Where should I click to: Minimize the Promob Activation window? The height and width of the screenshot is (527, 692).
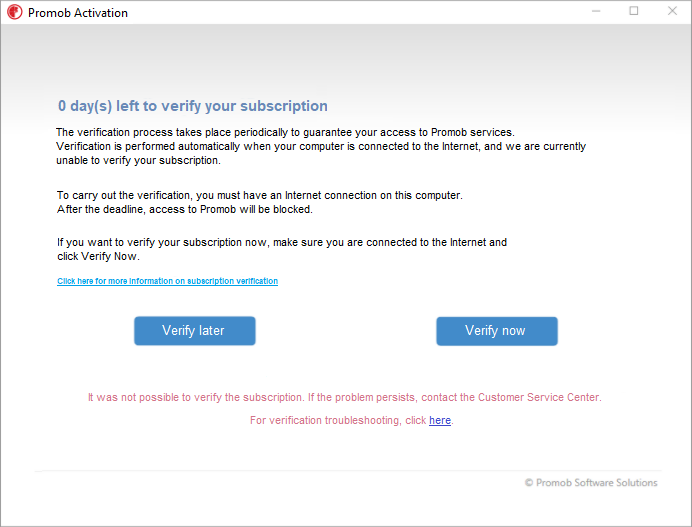[596, 11]
